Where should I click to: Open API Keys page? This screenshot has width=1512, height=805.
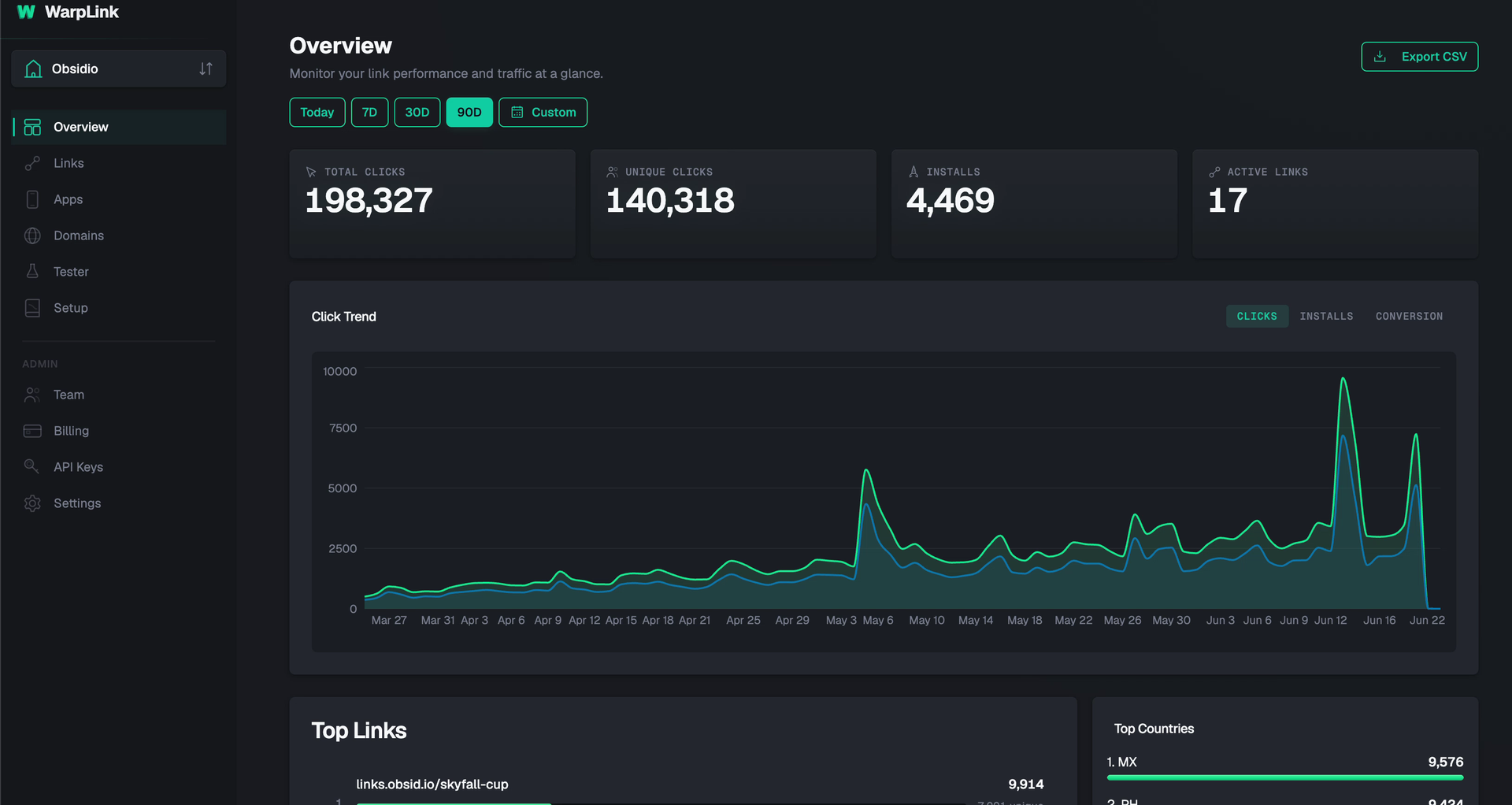point(120,467)
